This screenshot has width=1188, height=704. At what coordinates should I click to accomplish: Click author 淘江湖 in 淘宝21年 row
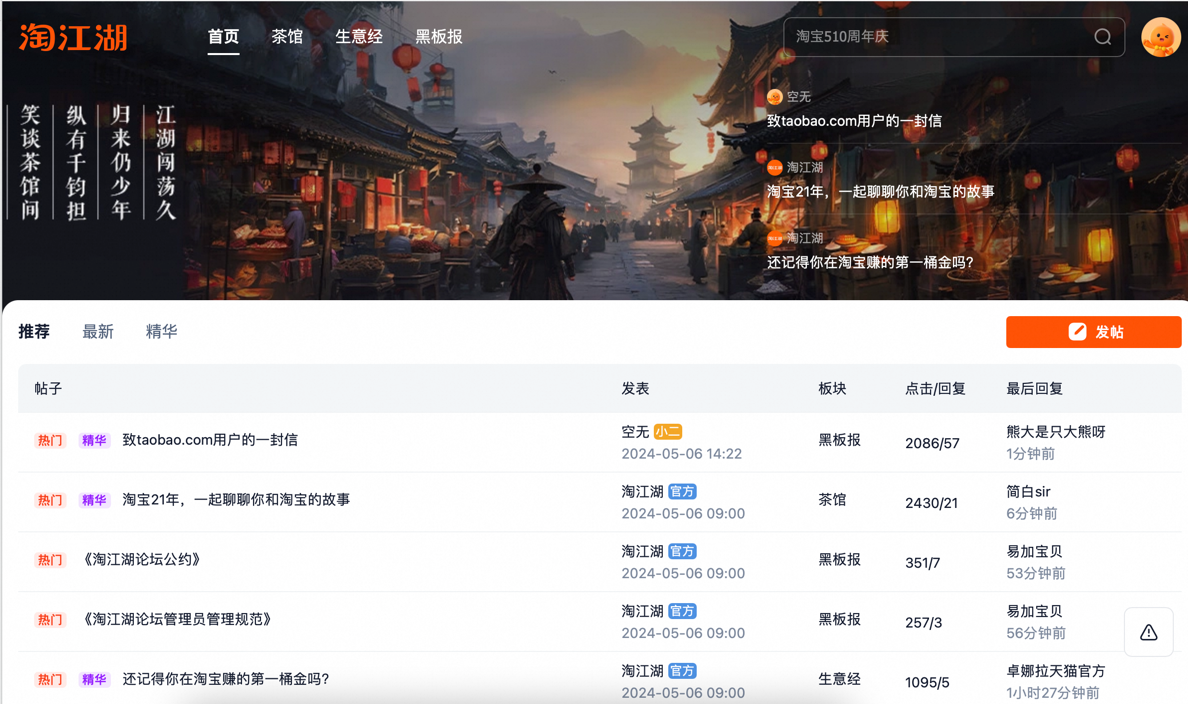pyautogui.click(x=642, y=492)
